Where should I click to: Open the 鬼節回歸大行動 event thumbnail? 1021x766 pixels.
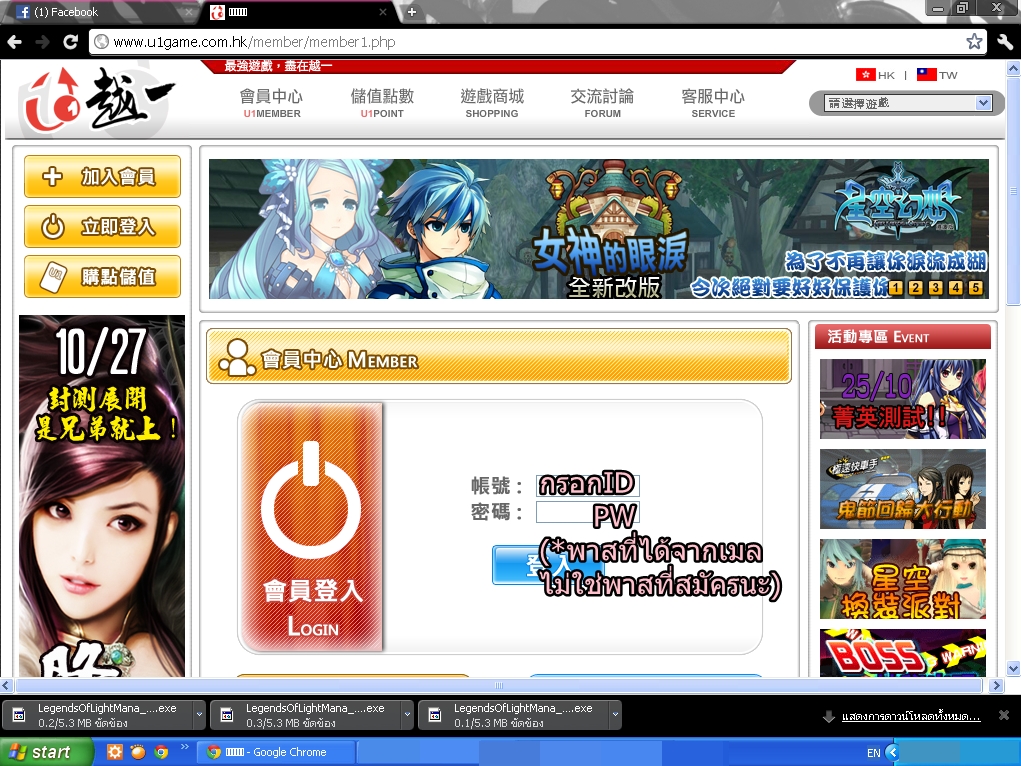(902, 489)
